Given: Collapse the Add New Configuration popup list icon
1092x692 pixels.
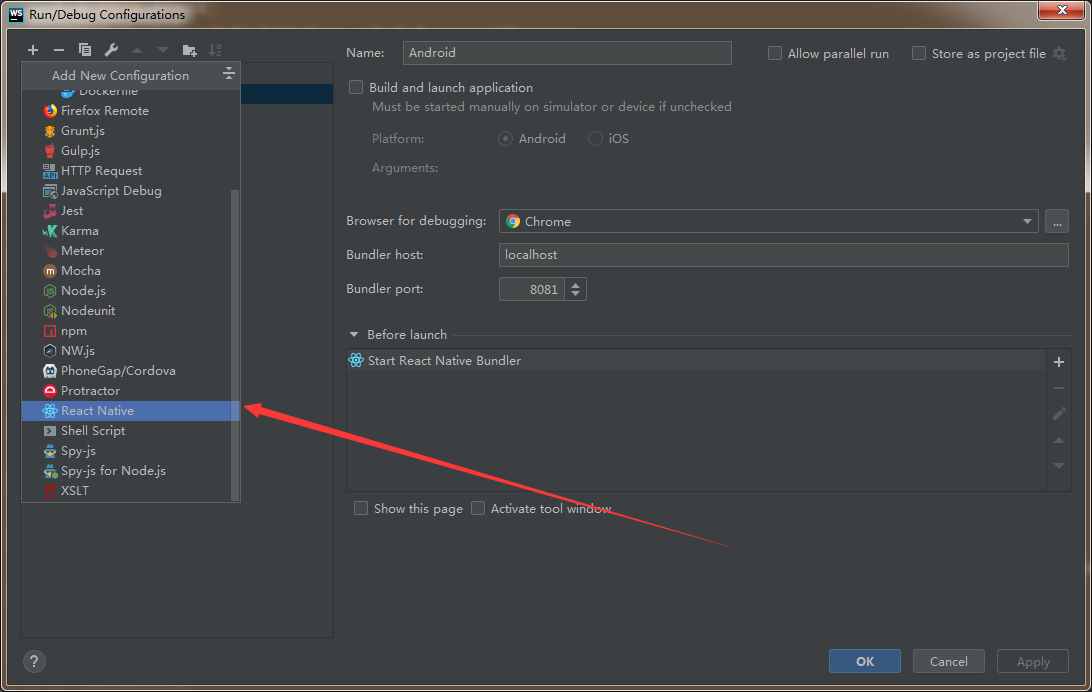Looking at the screenshot, I should (228, 74).
